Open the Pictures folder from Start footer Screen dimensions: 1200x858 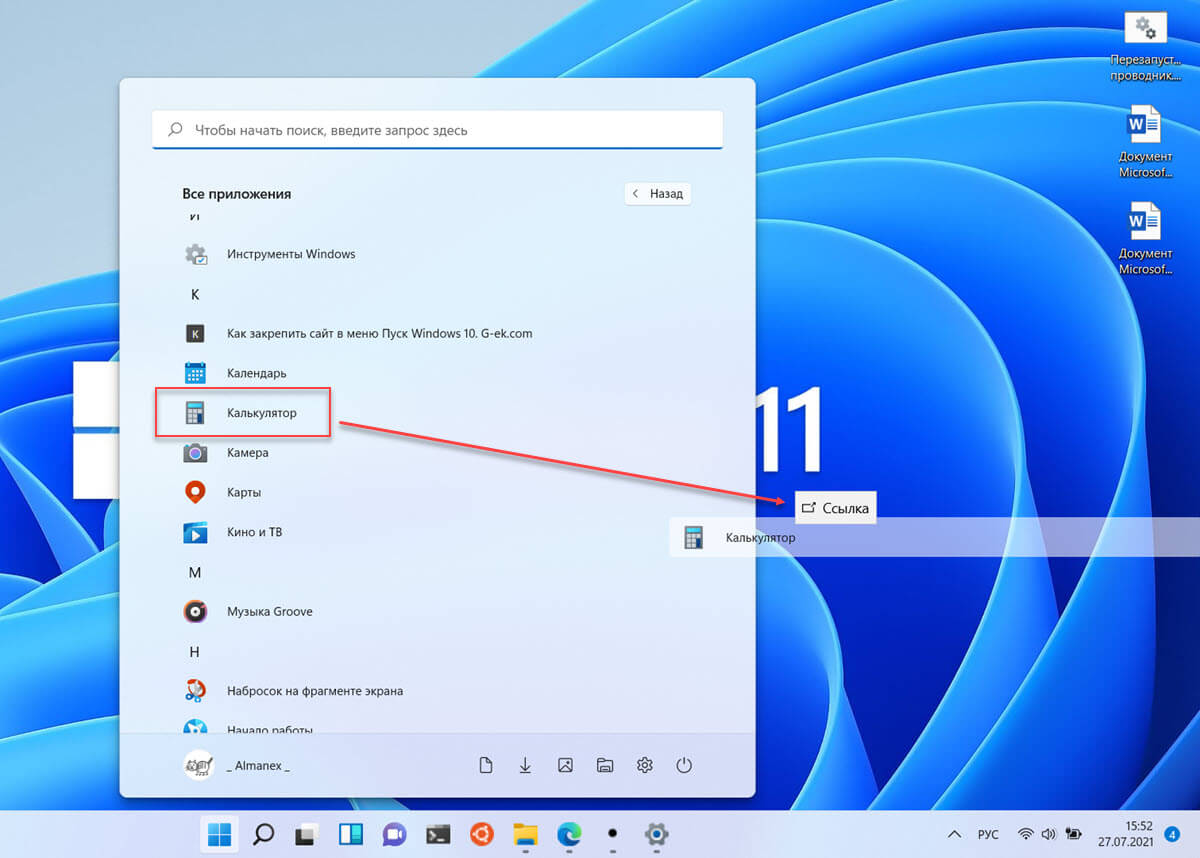(565, 766)
